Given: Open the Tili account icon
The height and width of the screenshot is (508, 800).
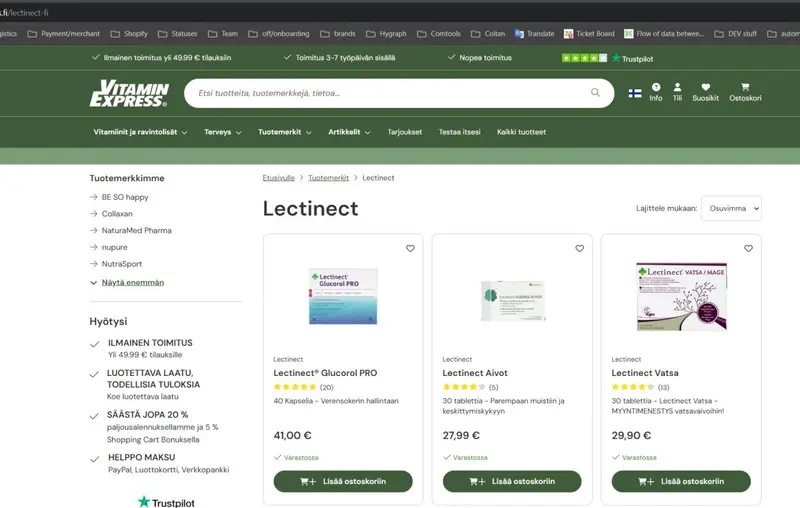Looking at the screenshot, I should tap(677, 92).
